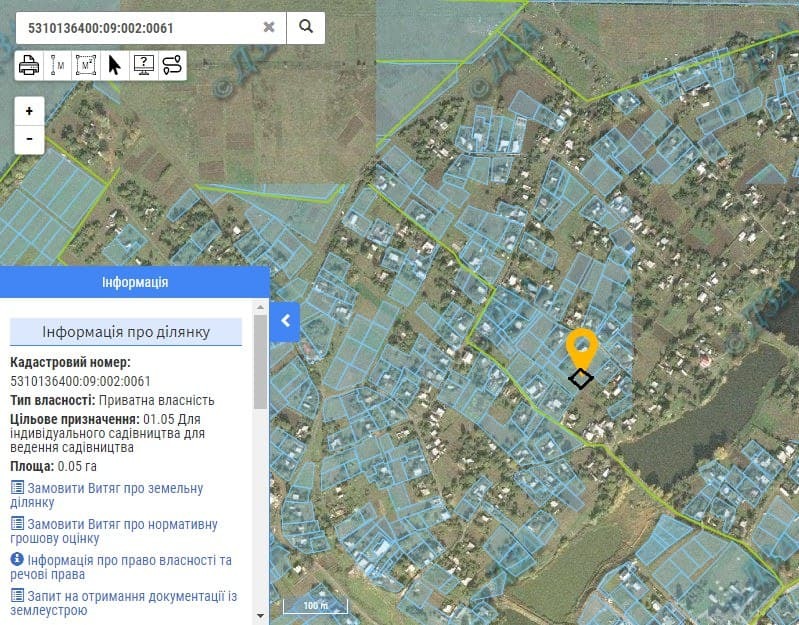Select the area measurement tool
Image resolution: width=799 pixels, height=625 pixels.
(x=86, y=66)
